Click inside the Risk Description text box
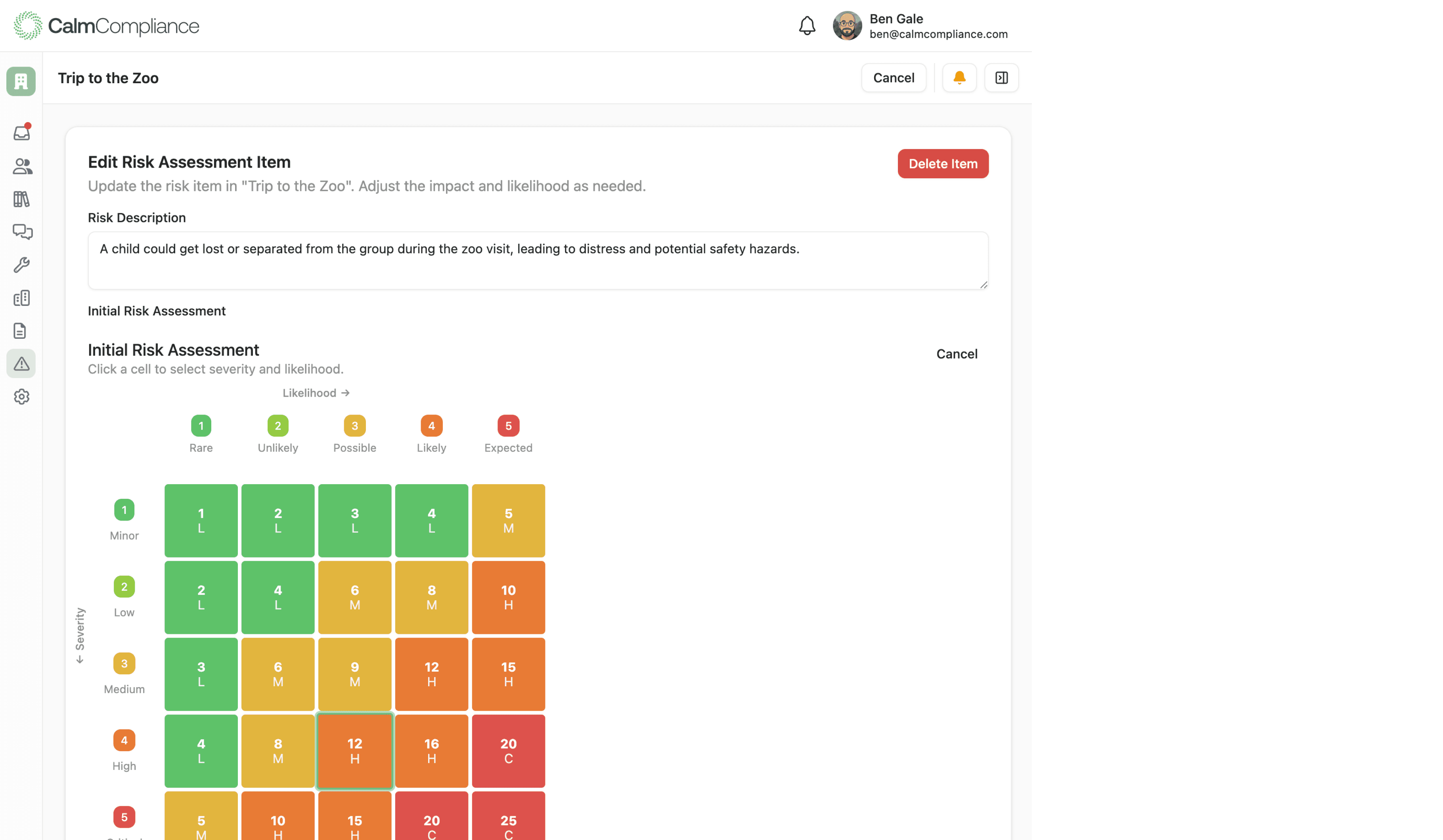Viewport: 1443px width, 840px height. [538, 260]
